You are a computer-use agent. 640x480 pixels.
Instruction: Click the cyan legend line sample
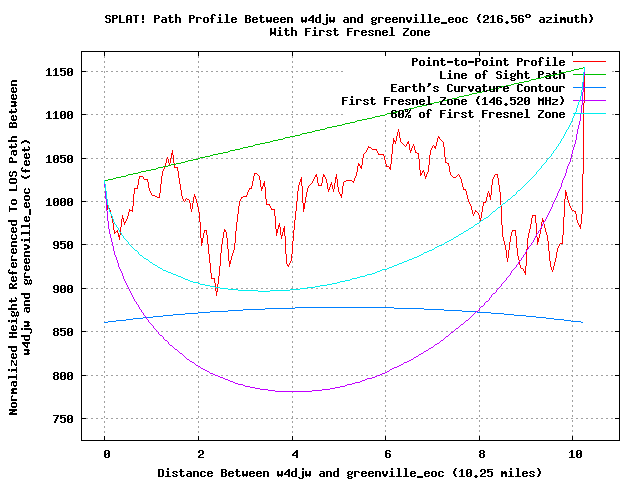tap(589, 113)
